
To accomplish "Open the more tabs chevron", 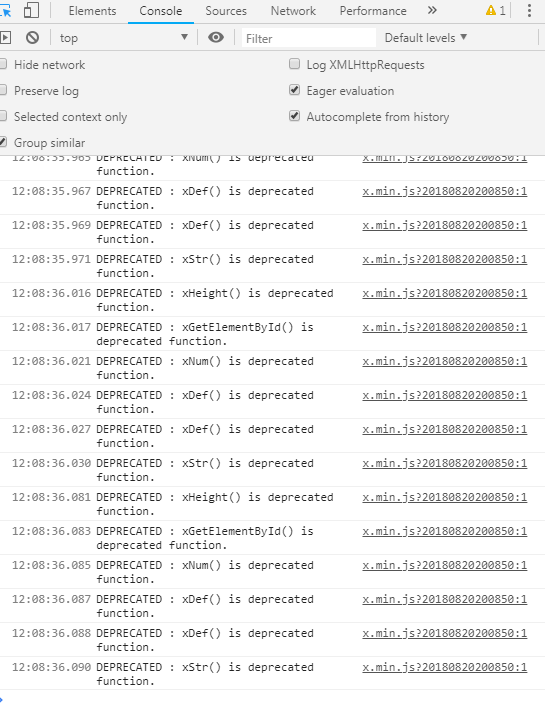I will (432, 10).
